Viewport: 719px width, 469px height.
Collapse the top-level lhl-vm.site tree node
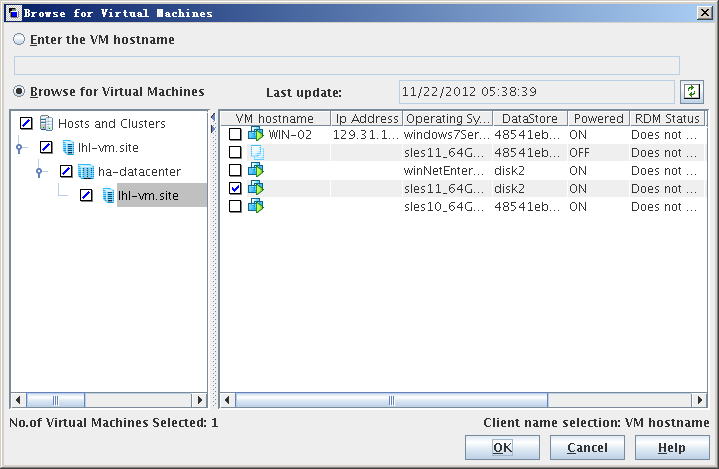19,148
